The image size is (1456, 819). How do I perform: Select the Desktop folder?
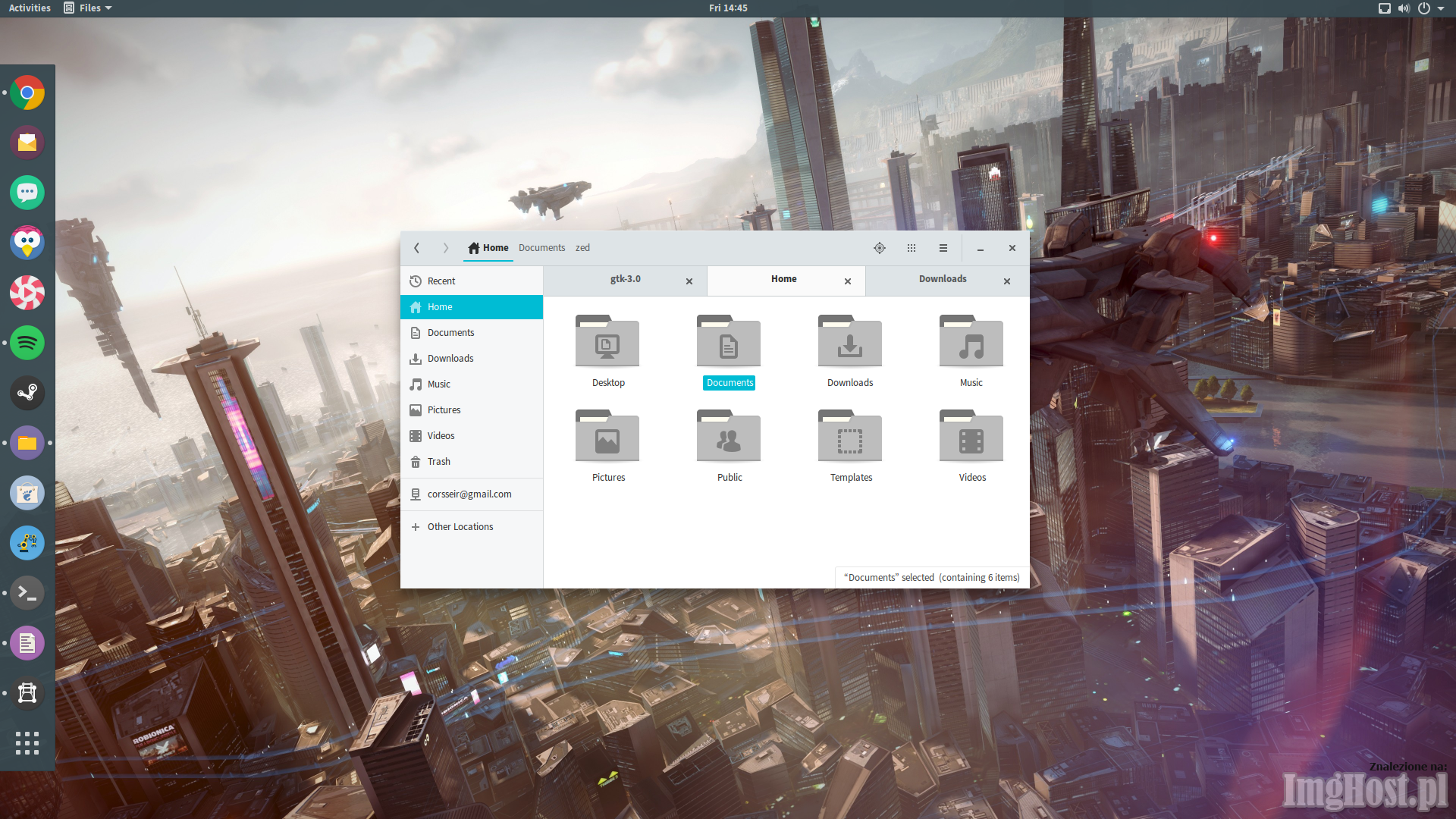[607, 341]
